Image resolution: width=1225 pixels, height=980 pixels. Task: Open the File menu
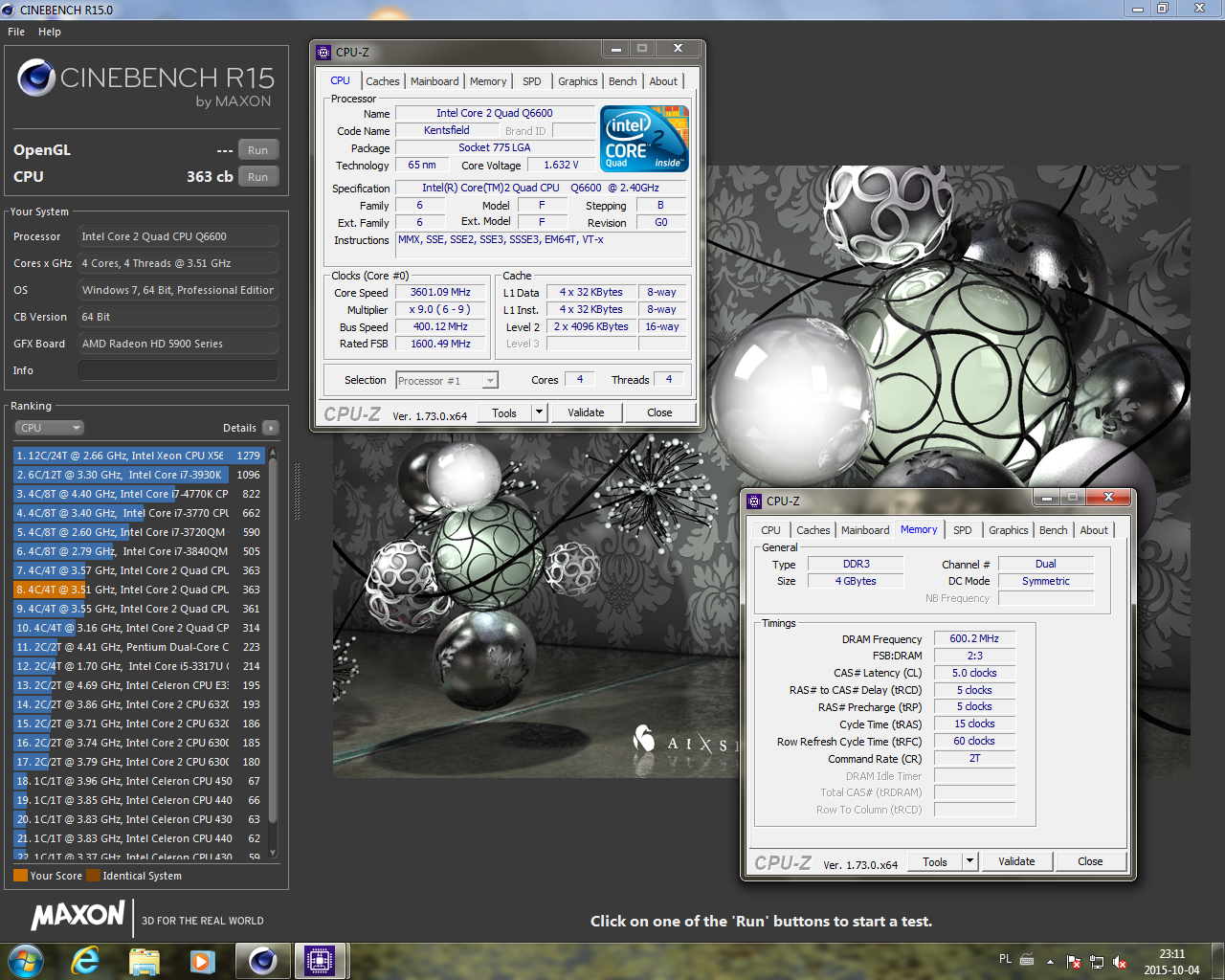[x=16, y=32]
